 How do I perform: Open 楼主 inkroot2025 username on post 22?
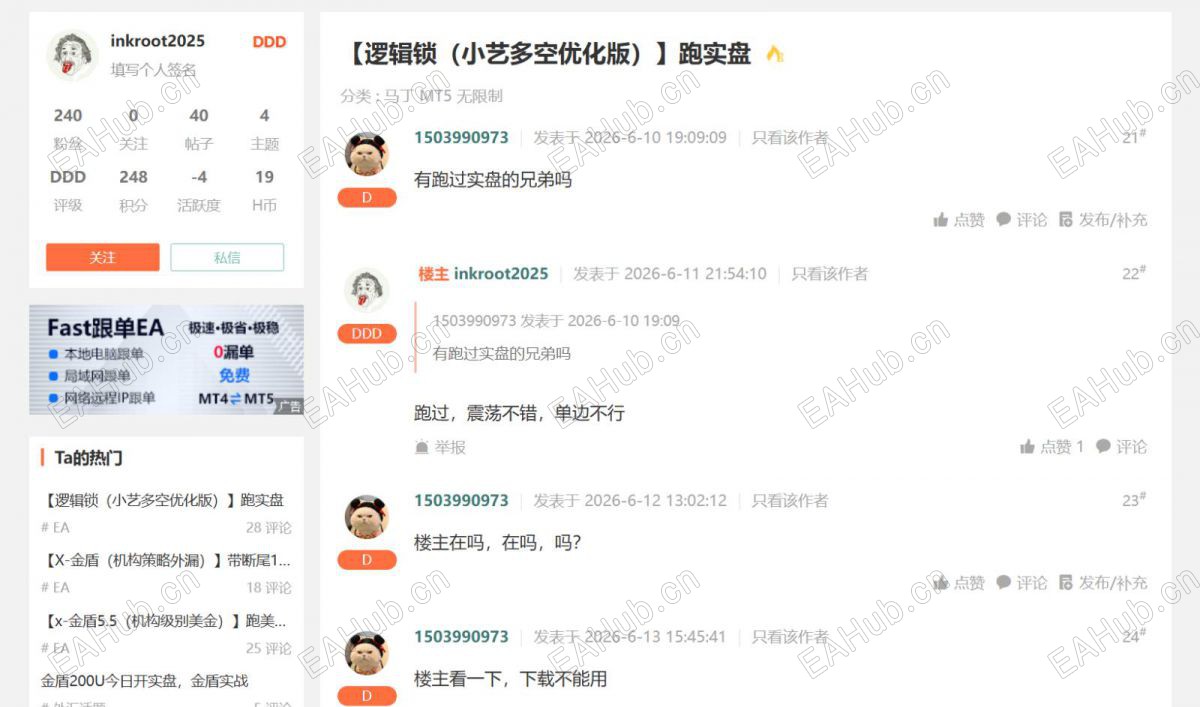pyautogui.click(x=483, y=273)
